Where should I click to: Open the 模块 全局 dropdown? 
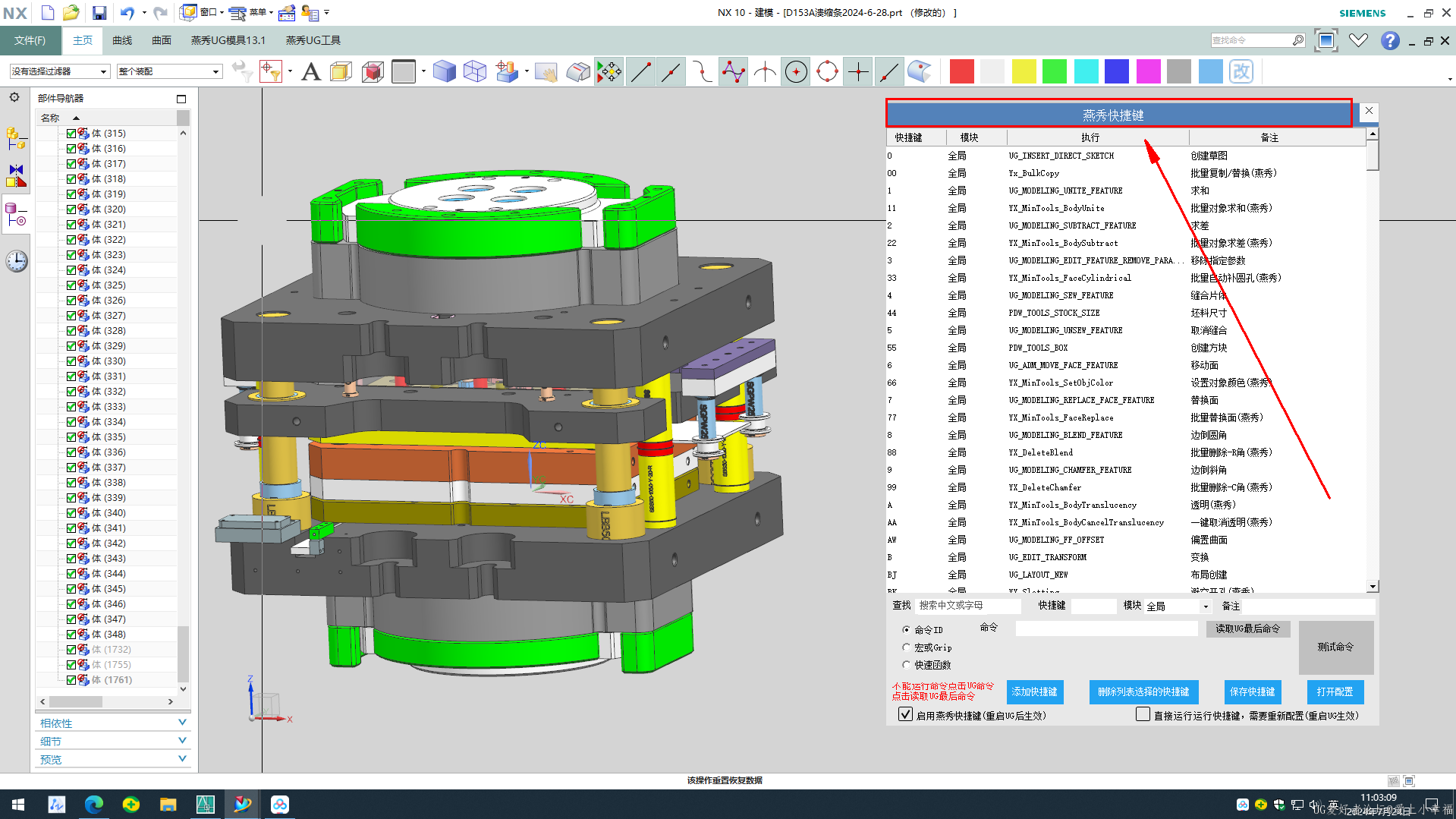point(1178,606)
